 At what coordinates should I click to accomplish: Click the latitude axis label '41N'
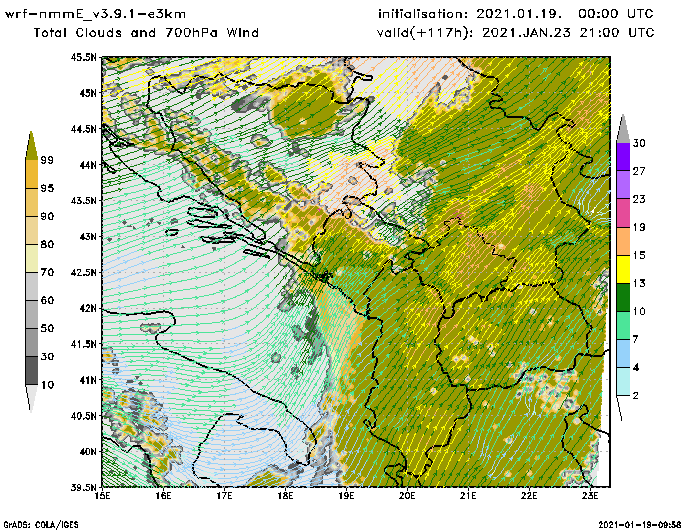[88, 380]
